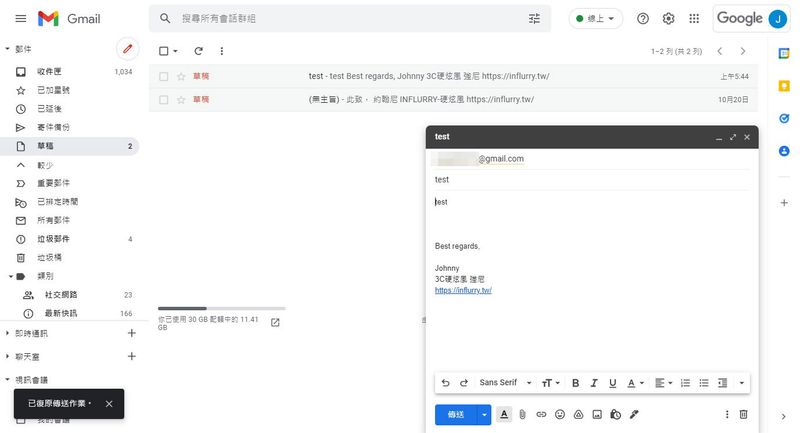This screenshot has width=800, height=433.
Task: Apply underline formatting
Action: 612,383
